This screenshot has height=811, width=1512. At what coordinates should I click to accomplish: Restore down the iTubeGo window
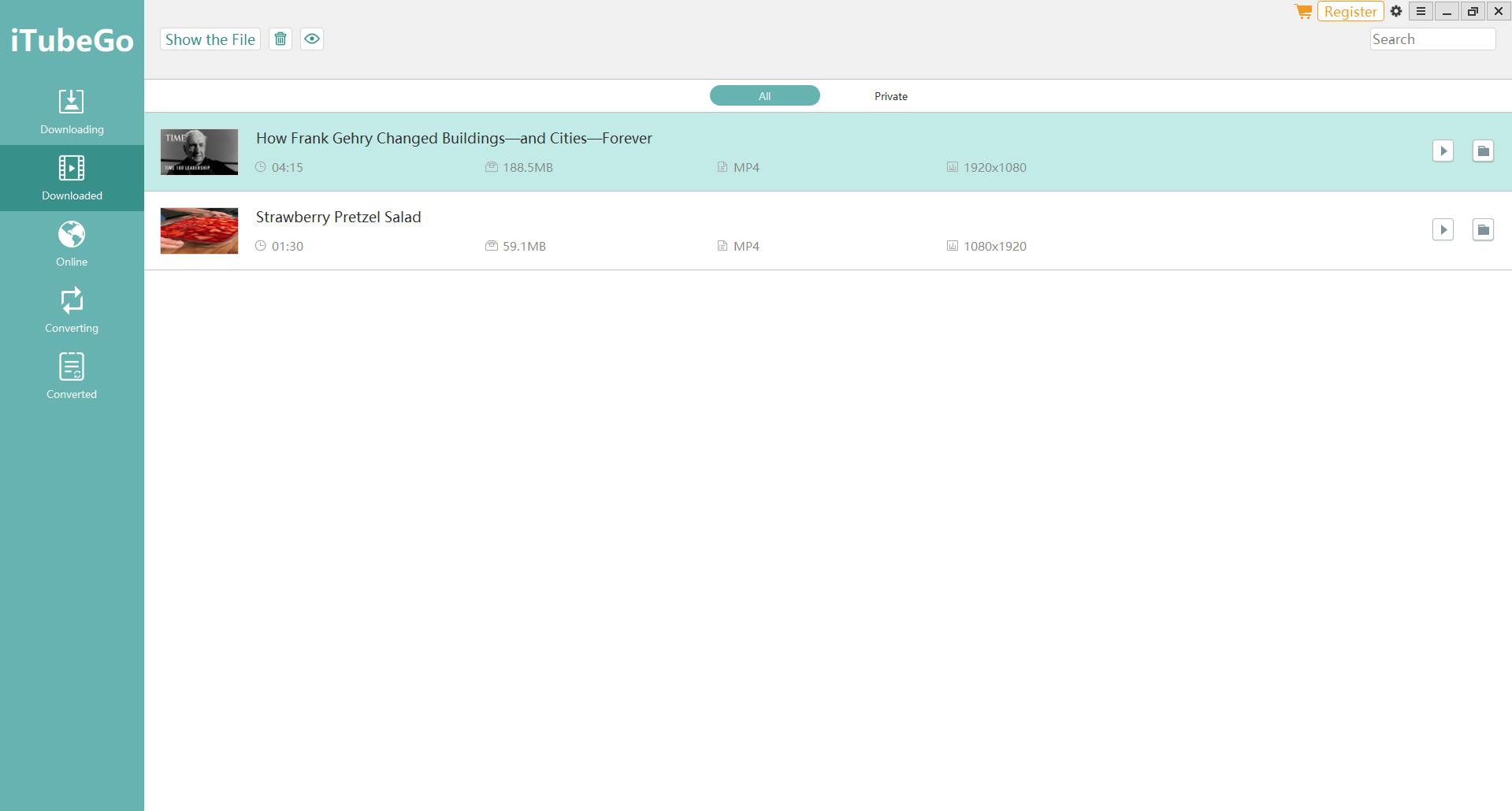(x=1473, y=11)
